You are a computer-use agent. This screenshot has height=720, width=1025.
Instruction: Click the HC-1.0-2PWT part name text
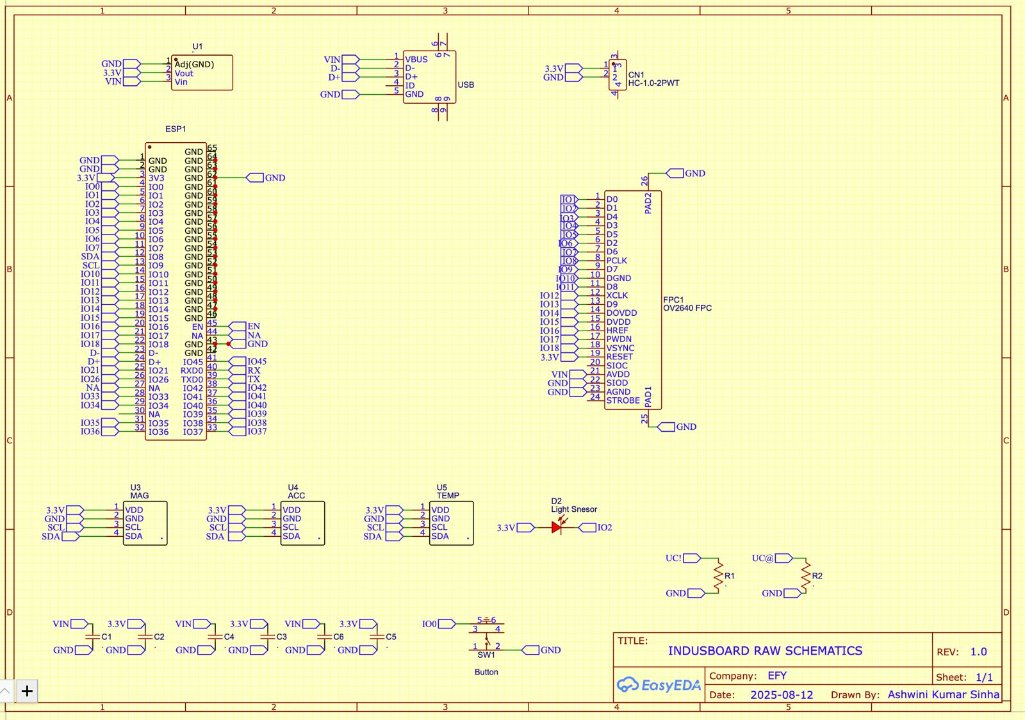coord(654,84)
